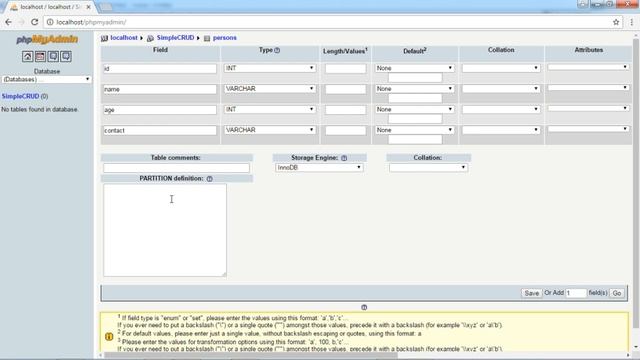
Task: Click the browser Back arrow
Action: (8, 22)
